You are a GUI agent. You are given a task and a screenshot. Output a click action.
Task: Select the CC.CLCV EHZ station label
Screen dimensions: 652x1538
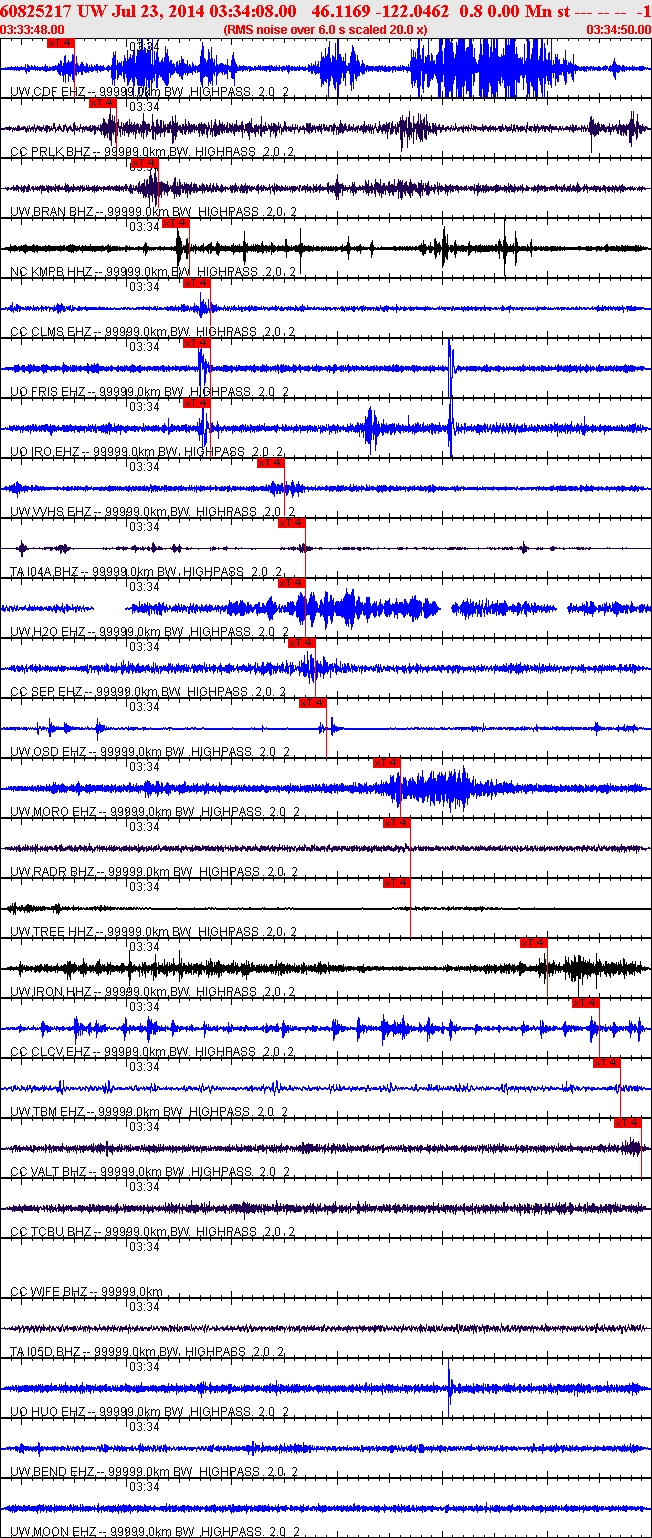point(50,1051)
